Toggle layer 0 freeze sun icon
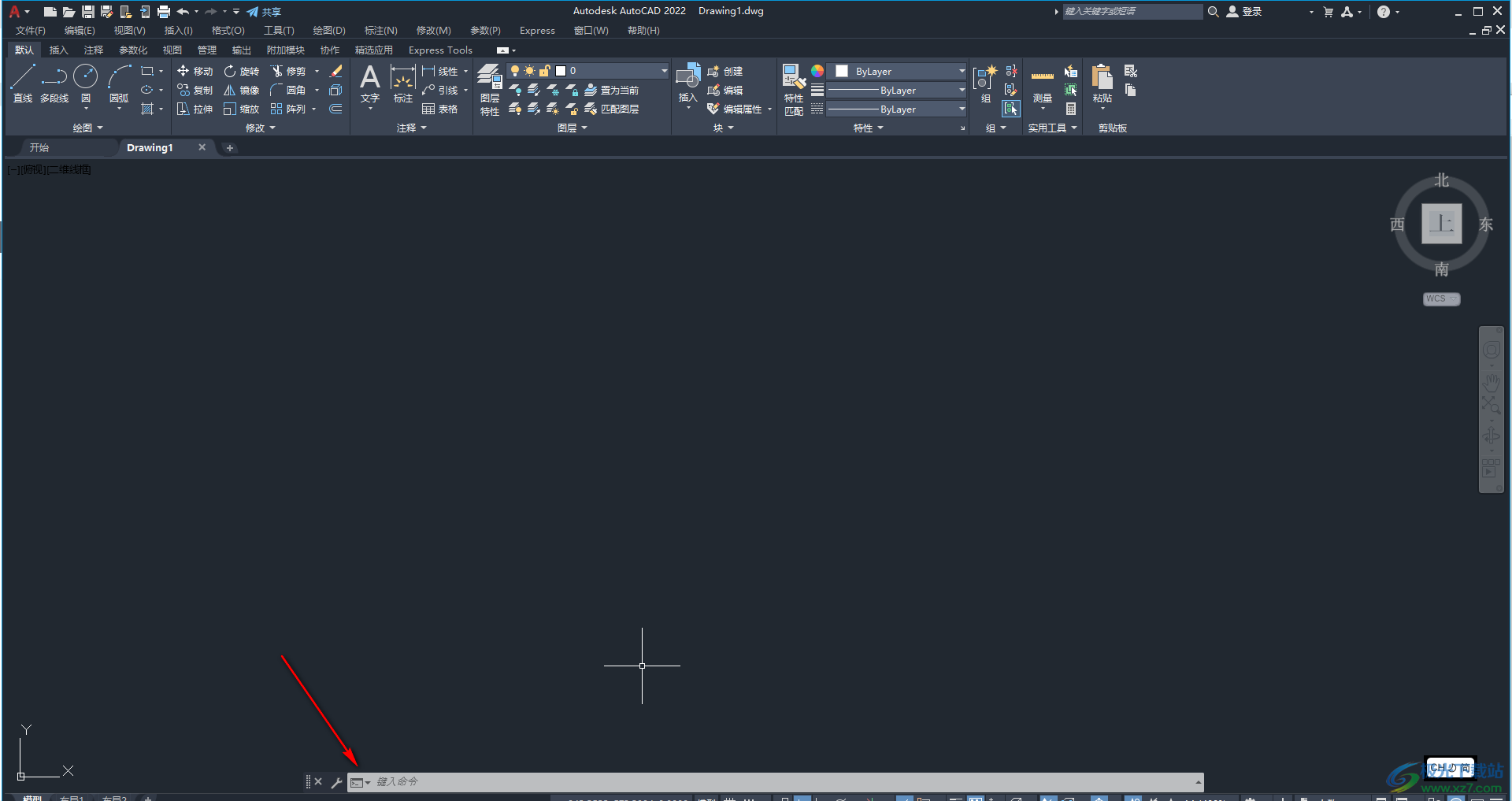The image size is (1512, 801). click(x=529, y=71)
